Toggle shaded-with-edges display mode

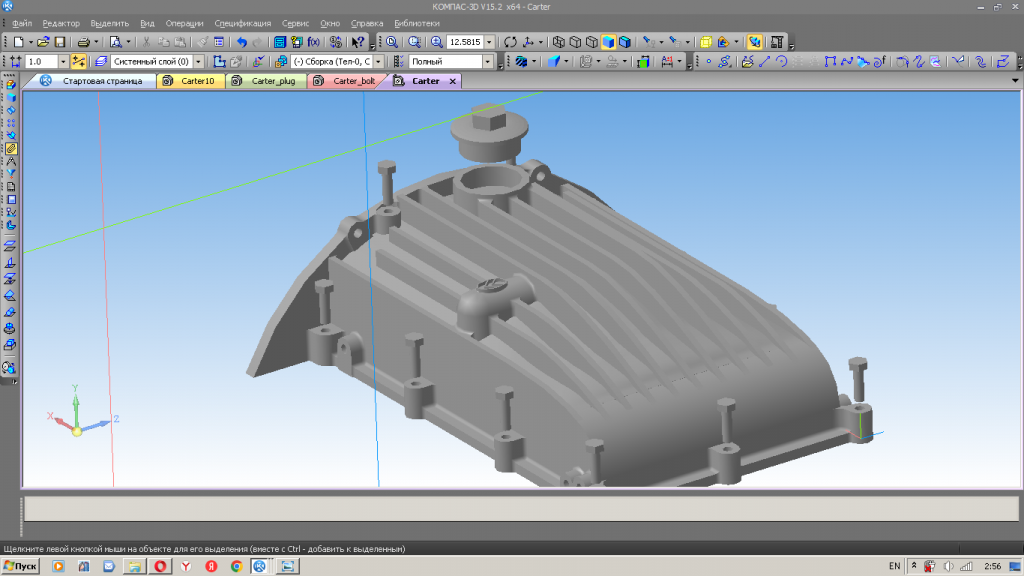pos(625,42)
